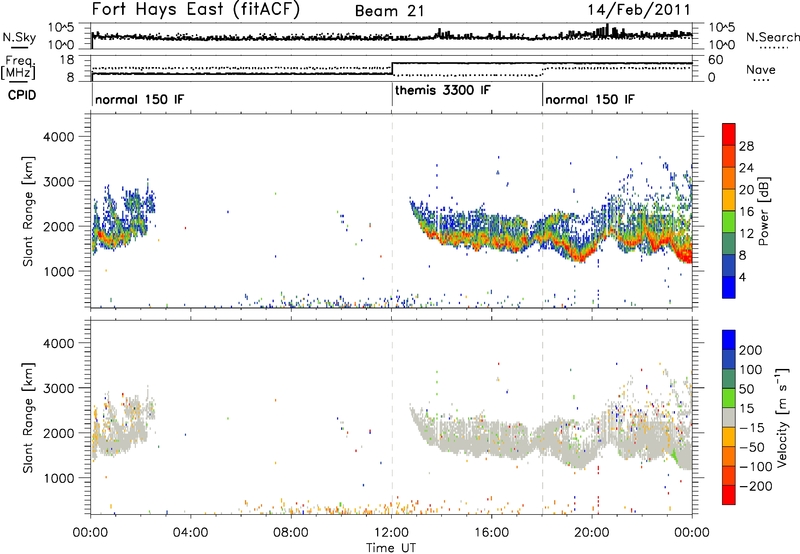Select the "themis 3300 IF" CPID label
Viewport: 800px width, 554px height.
tap(442, 90)
